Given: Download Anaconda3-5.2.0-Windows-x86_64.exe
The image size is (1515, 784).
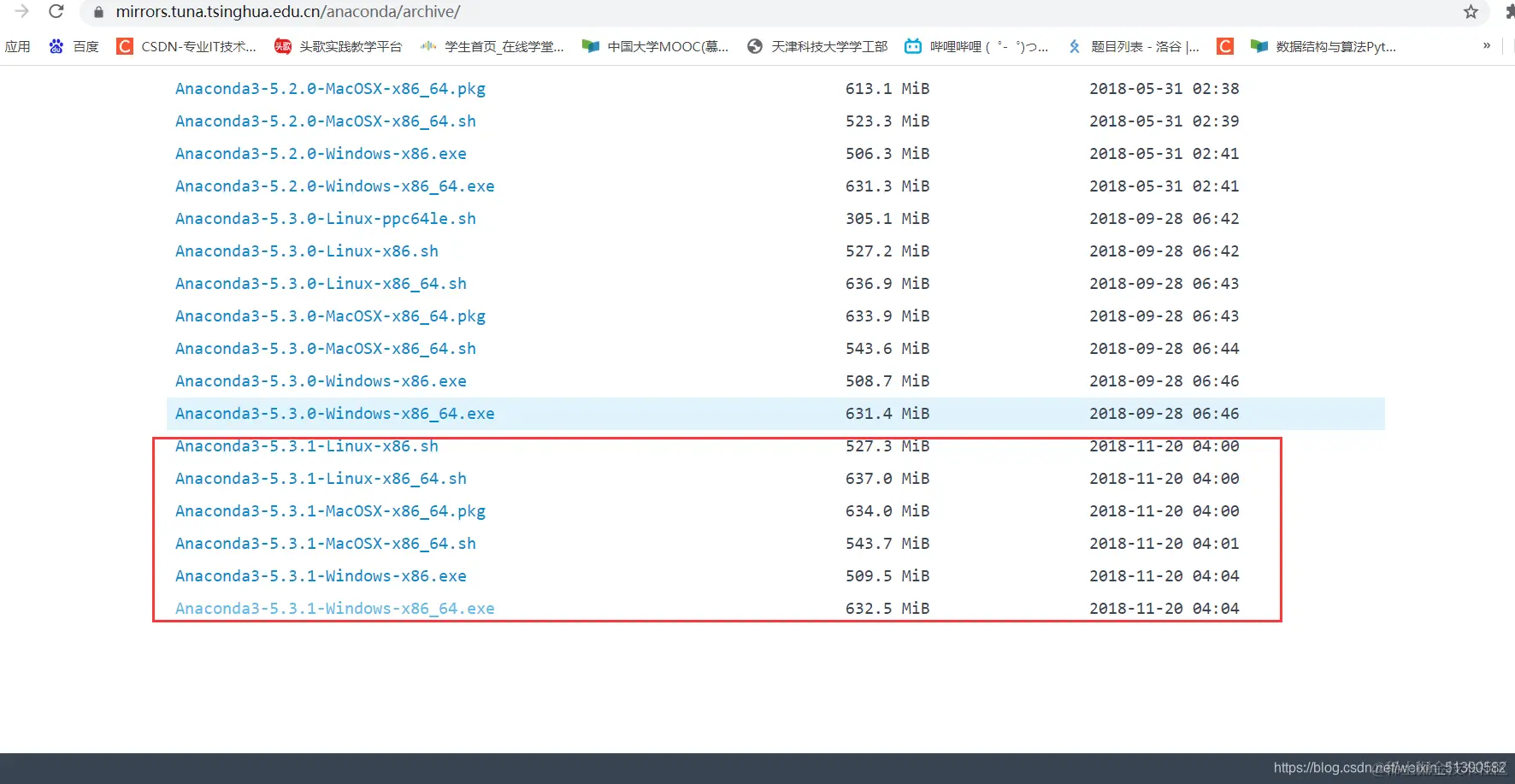Looking at the screenshot, I should (335, 186).
